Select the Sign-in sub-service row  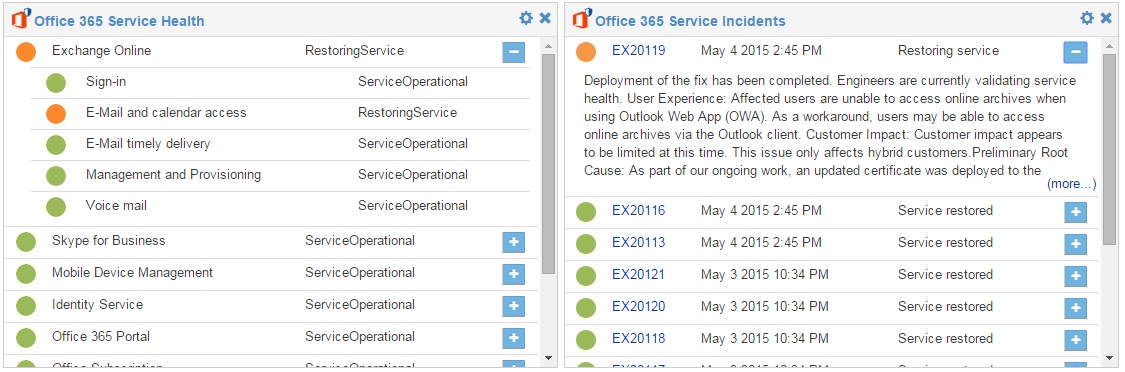pyautogui.click(x=281, y=83)
